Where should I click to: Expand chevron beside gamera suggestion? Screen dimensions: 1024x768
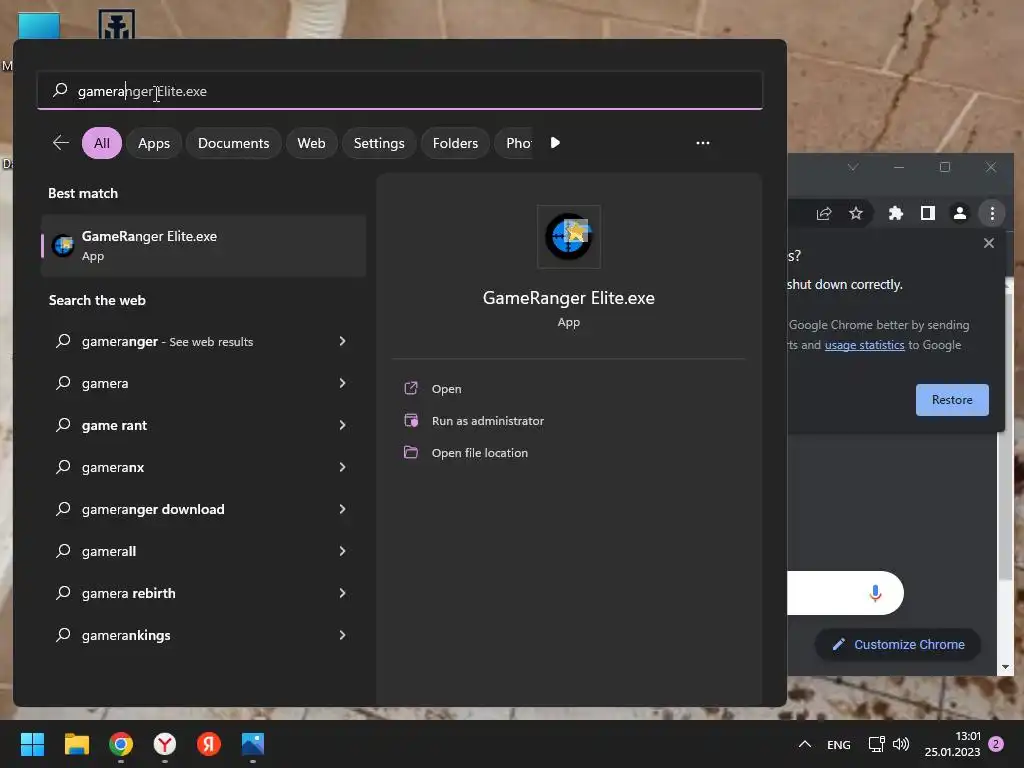342,383
